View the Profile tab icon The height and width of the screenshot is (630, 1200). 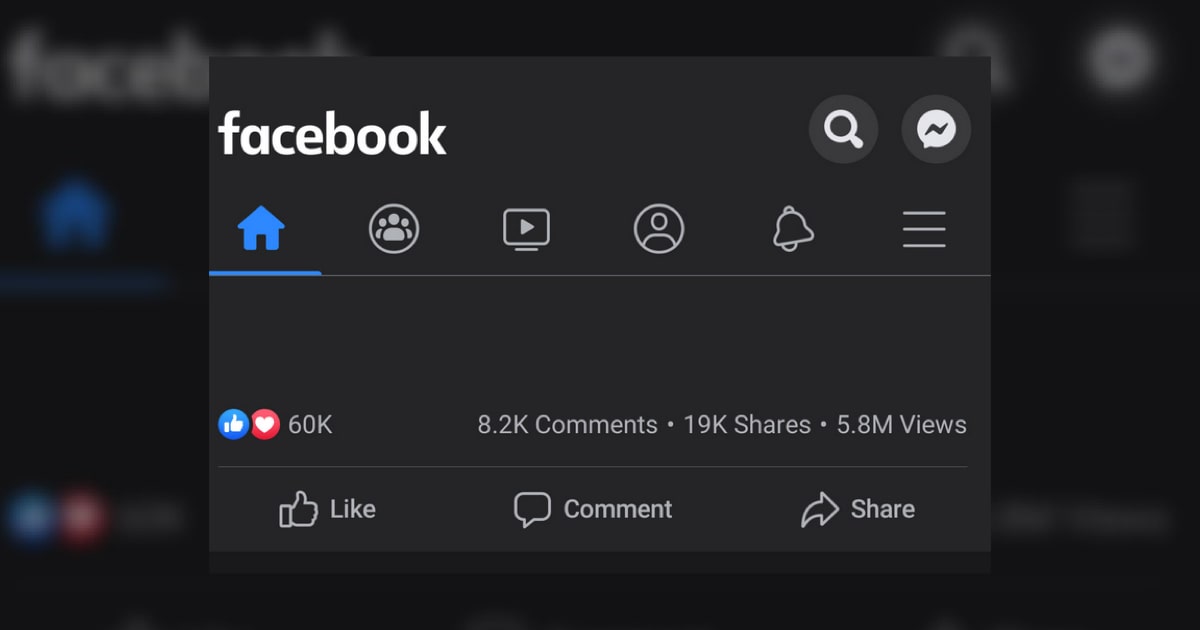(x=659, y=229)
